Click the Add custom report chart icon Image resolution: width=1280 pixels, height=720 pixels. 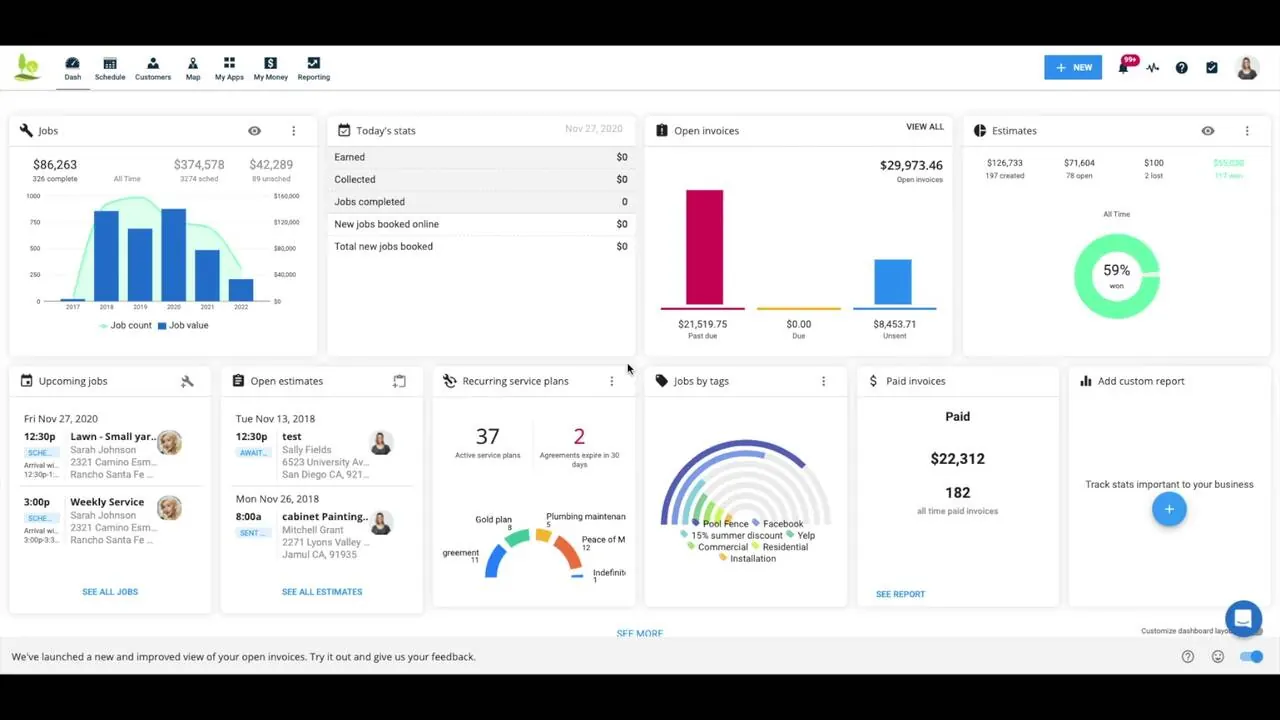pyautogui.click(x=1086, y=381)
